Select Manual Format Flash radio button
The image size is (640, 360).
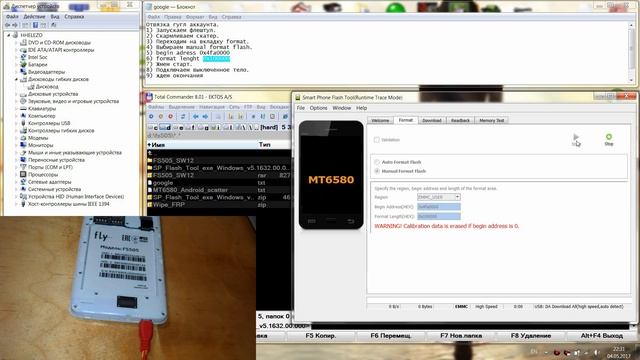pyautogui.click(x=377, y=171)
